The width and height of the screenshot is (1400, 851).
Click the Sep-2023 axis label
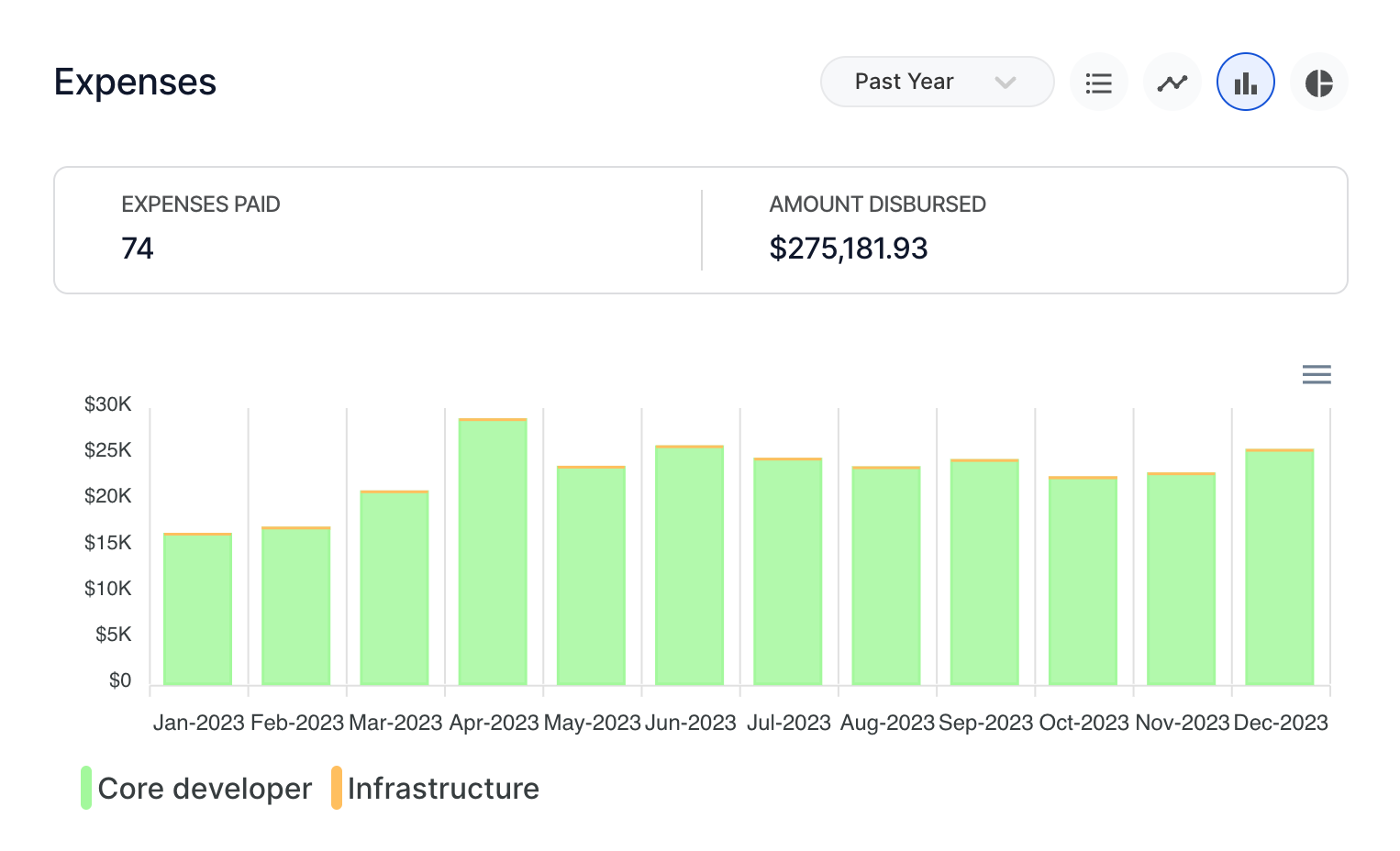985,723
